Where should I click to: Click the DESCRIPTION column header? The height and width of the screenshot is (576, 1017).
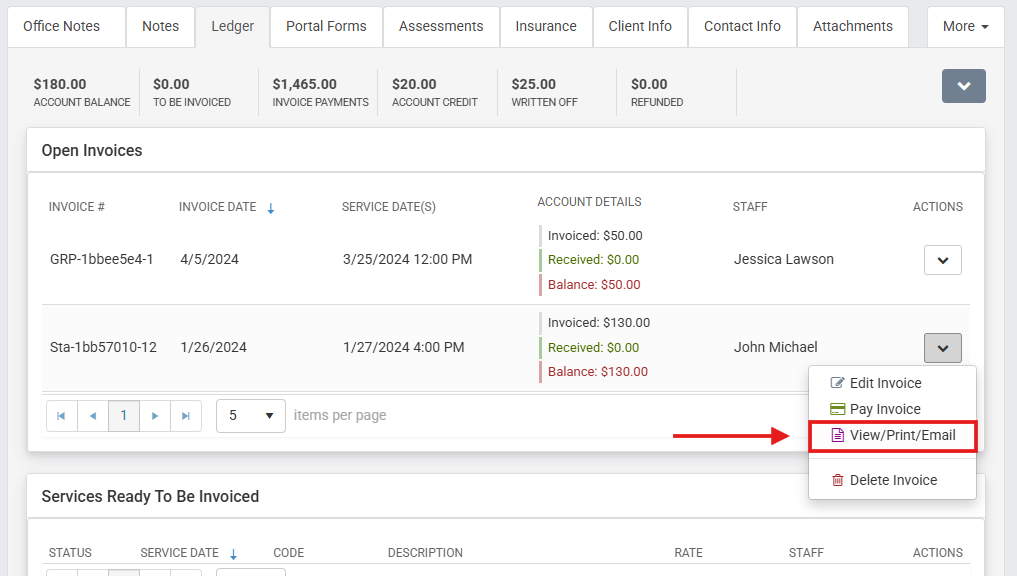click(425, 553)
